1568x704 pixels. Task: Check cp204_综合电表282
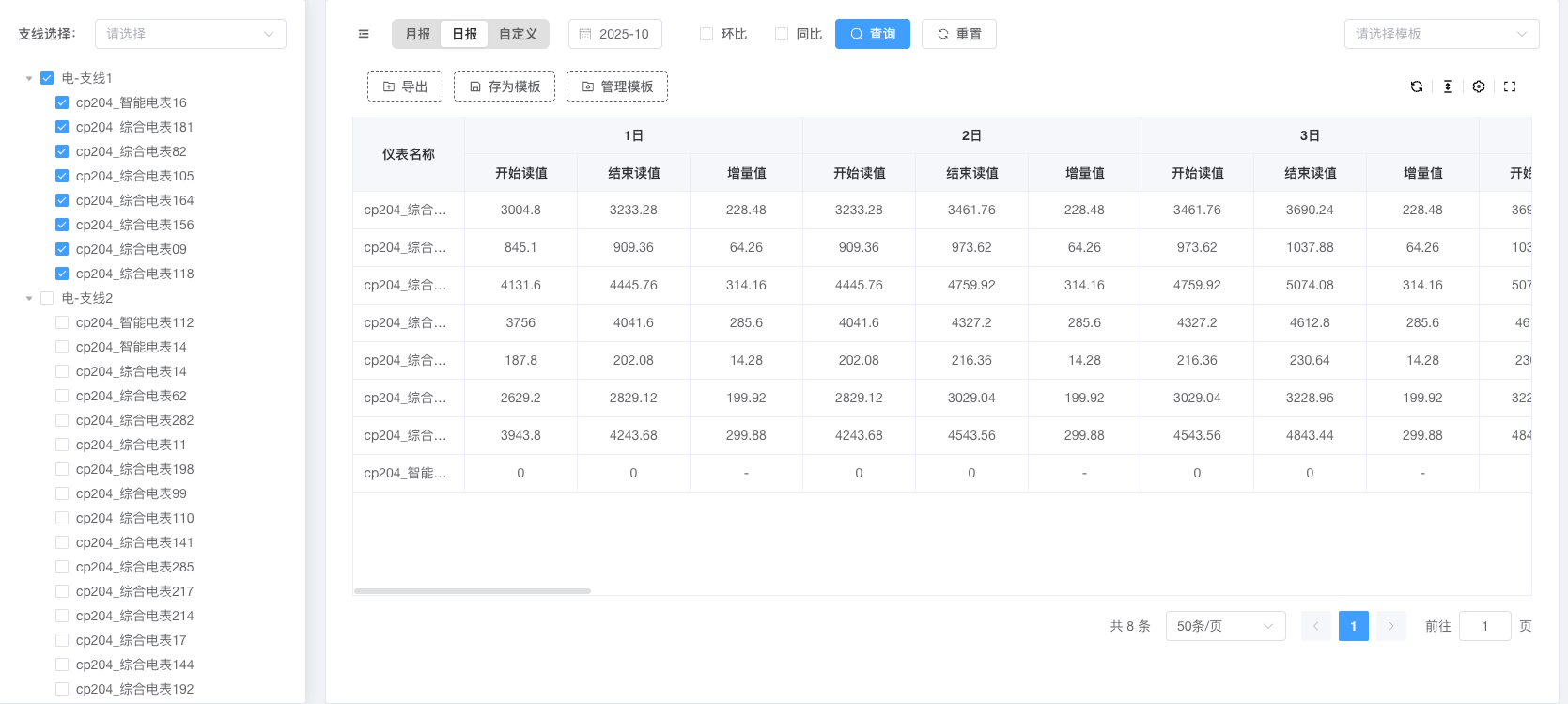(x=62, y=420)
